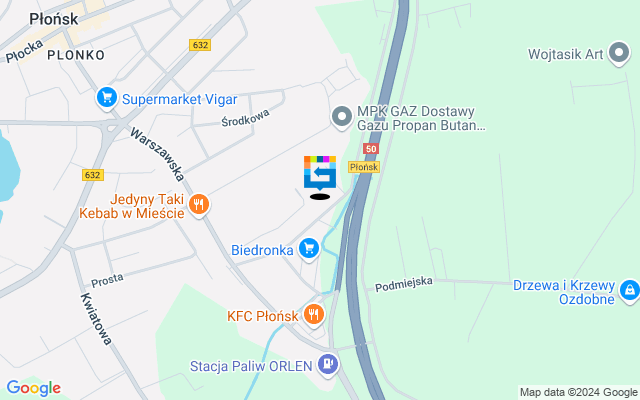Open the Stacja Paliw ORLEN fuel icon
640x400 pixels.
click(x=329, y=364)
